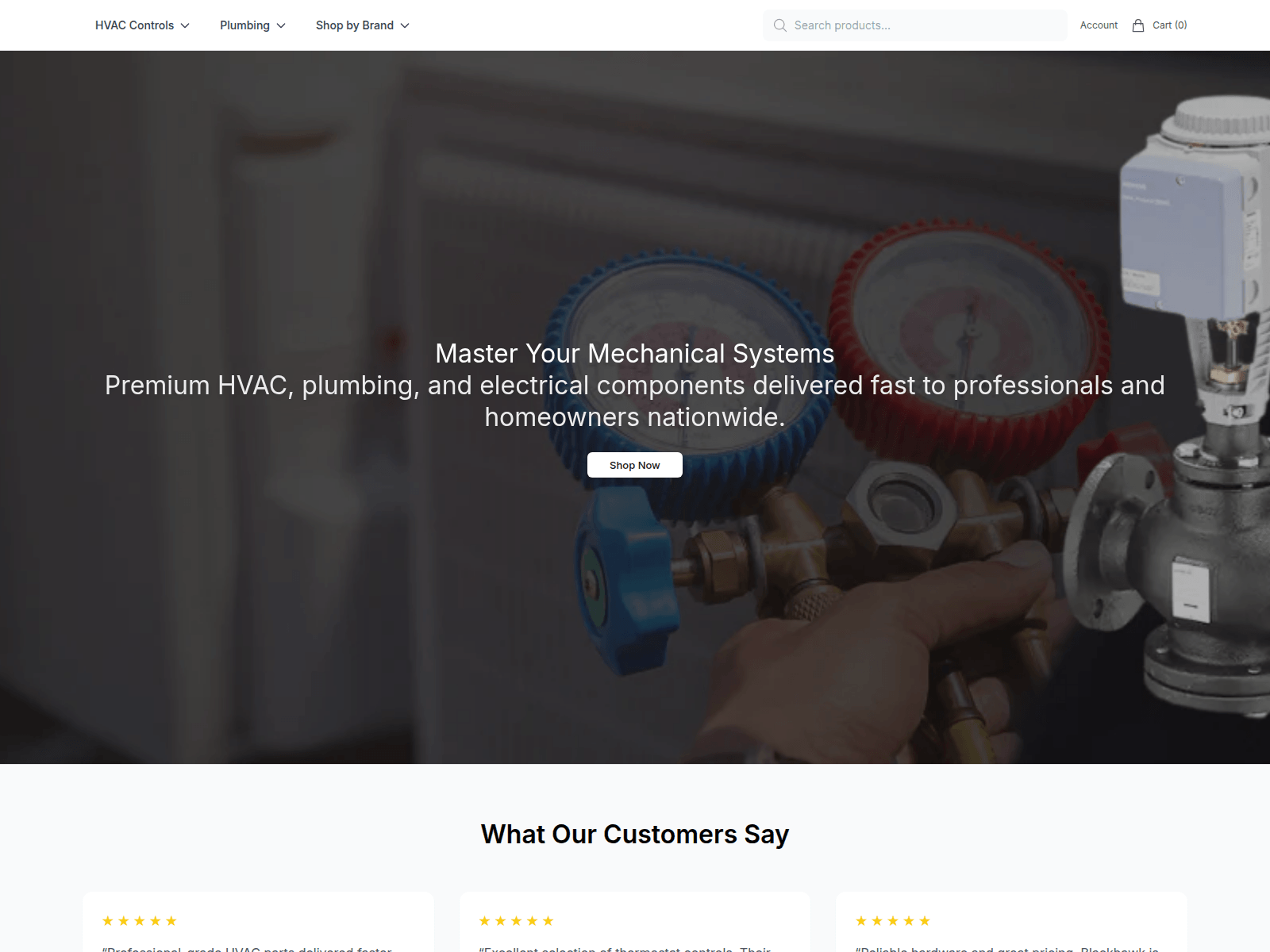Click first star of third review card

[x=861, y=921]
